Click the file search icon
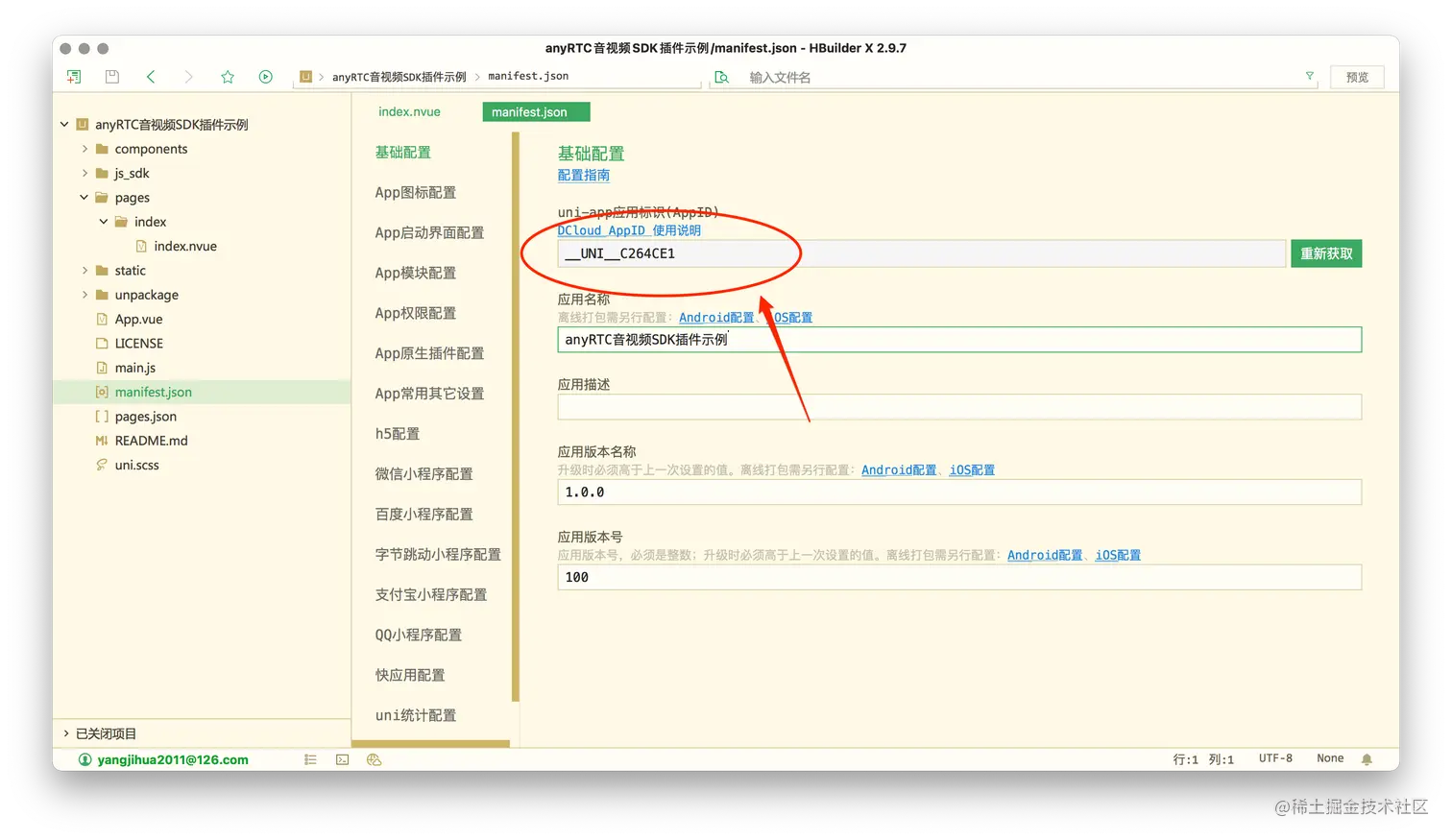Viewport: 1452px width, 840px height. (x=722, y=77)
